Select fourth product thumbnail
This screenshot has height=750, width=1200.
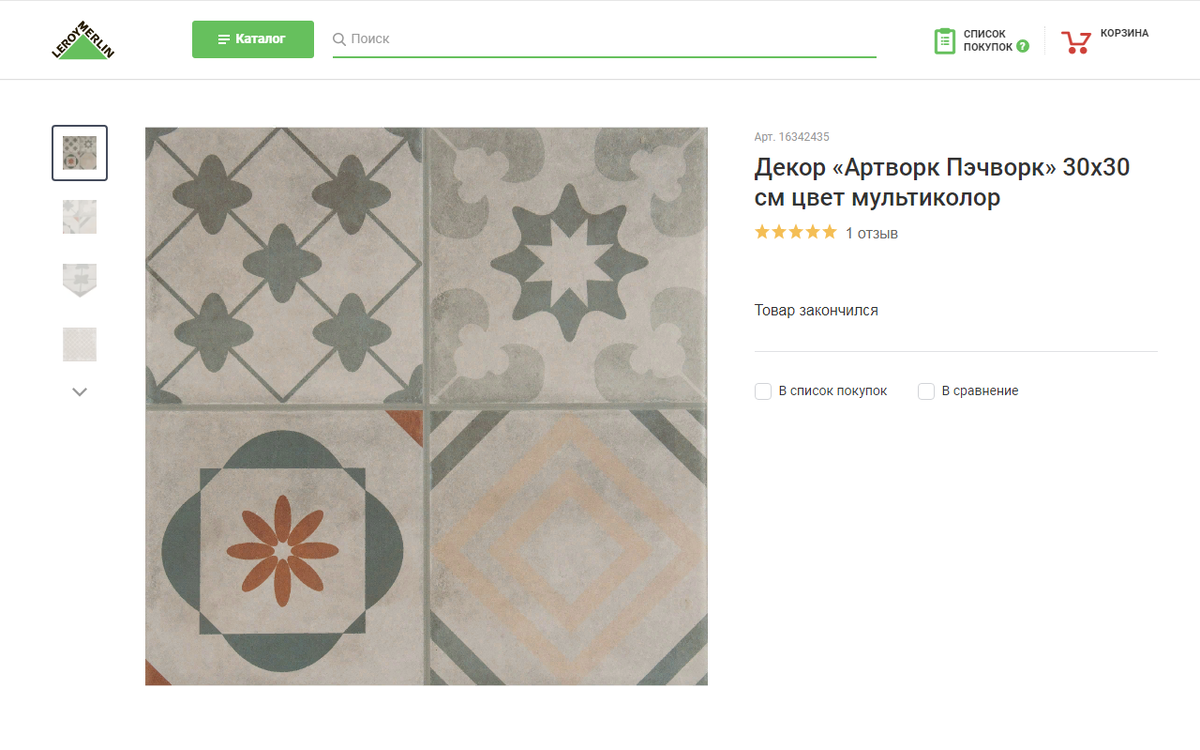(80, 344)
